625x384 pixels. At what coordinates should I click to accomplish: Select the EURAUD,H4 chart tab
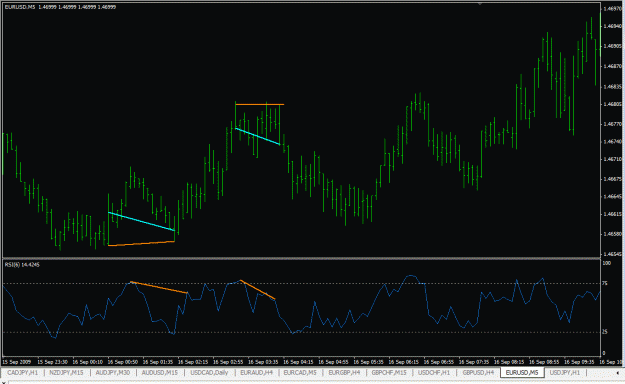[x=257, y=373]
